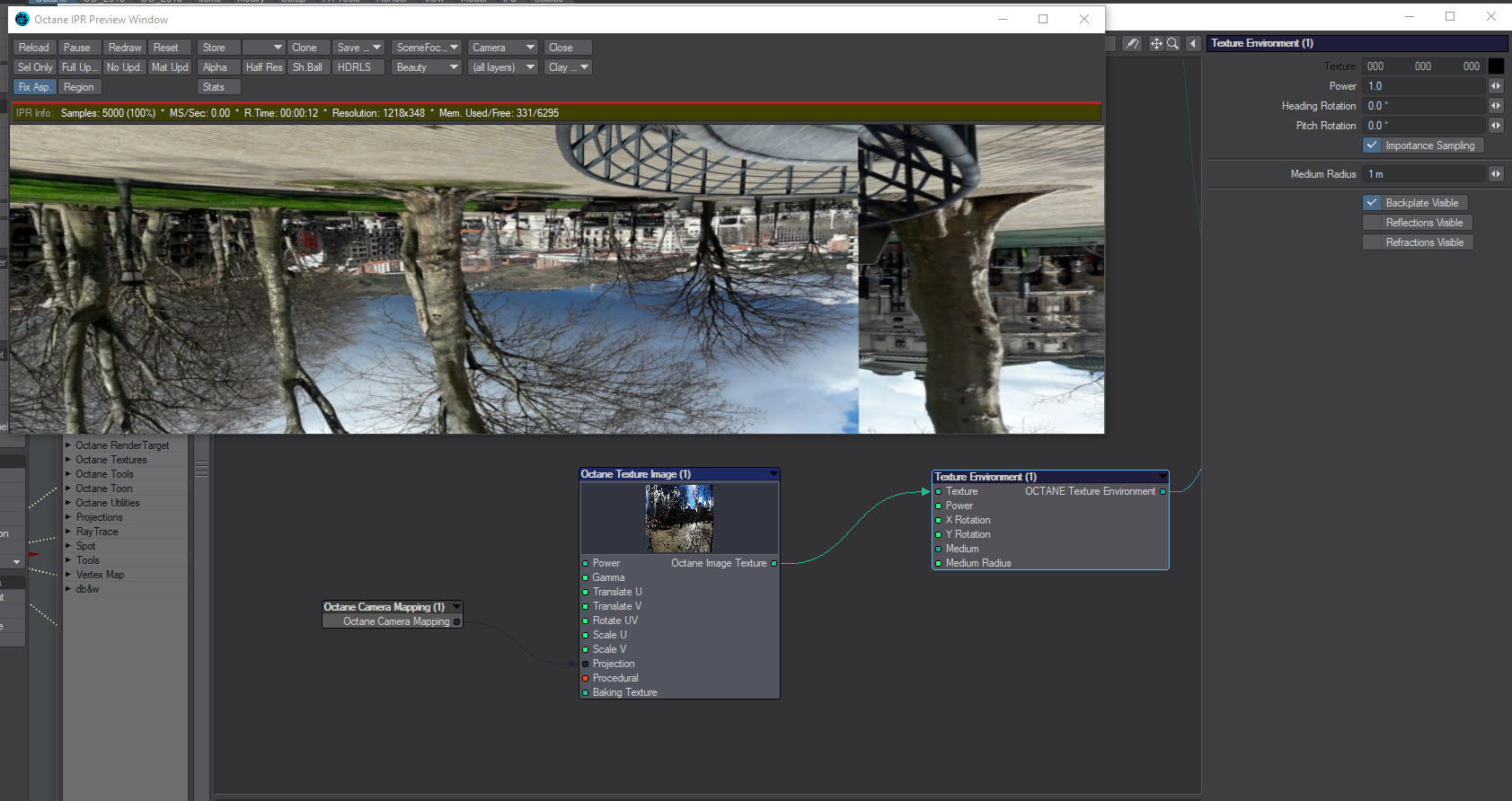Select the Octane Tools category
The image size is (1512, 801).
[104, 474]
